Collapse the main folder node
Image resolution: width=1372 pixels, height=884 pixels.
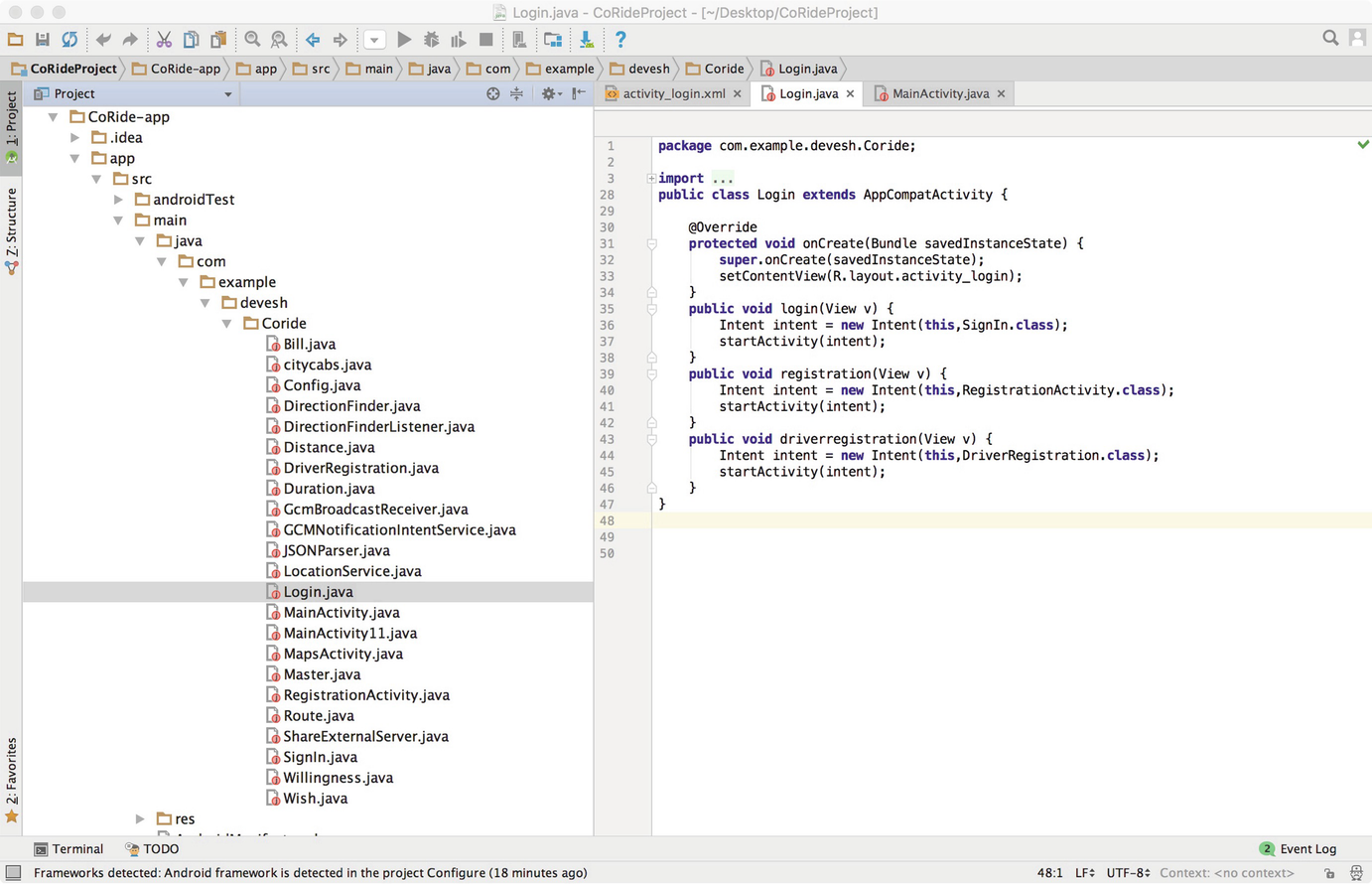[x=119, y=221]
